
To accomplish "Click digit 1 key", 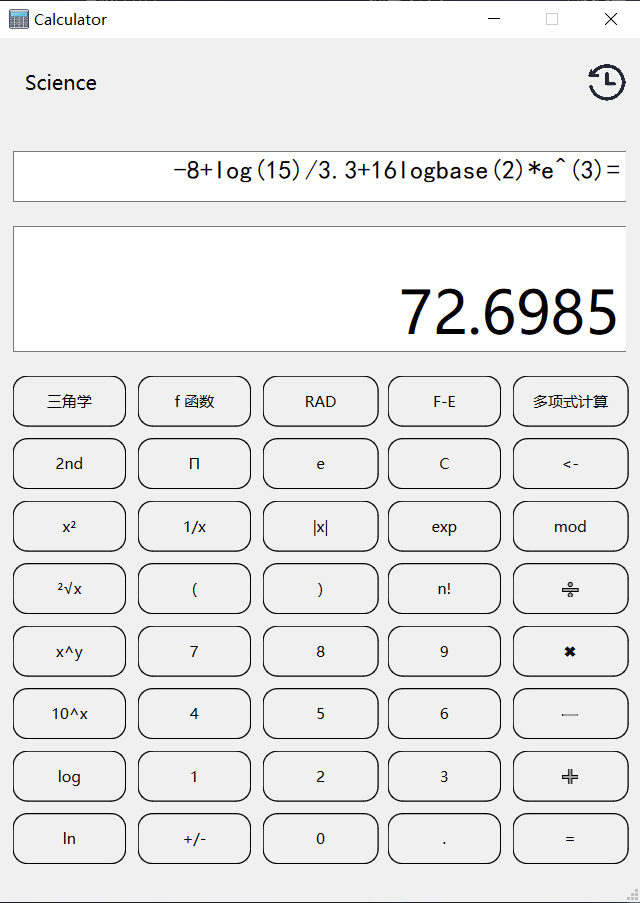I will [x=194, y=776].
